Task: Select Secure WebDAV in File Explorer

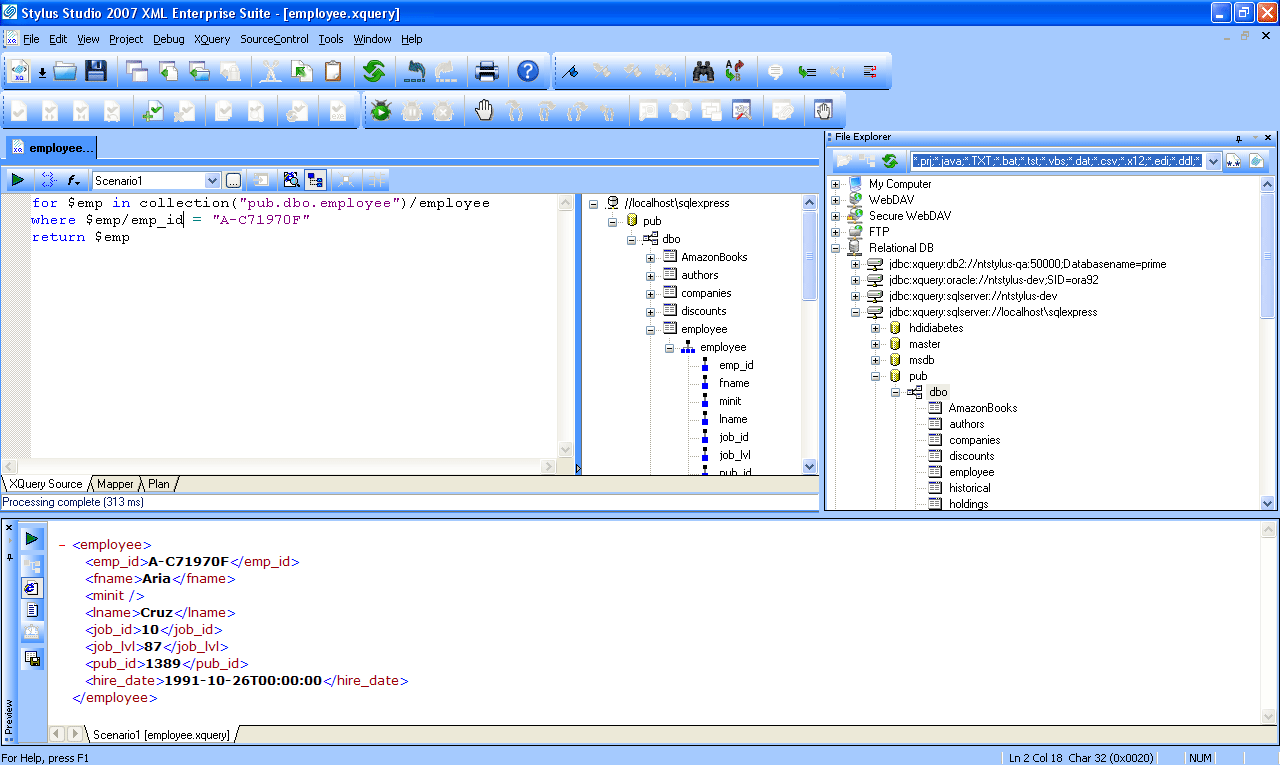Action: (x=910, y=216)
